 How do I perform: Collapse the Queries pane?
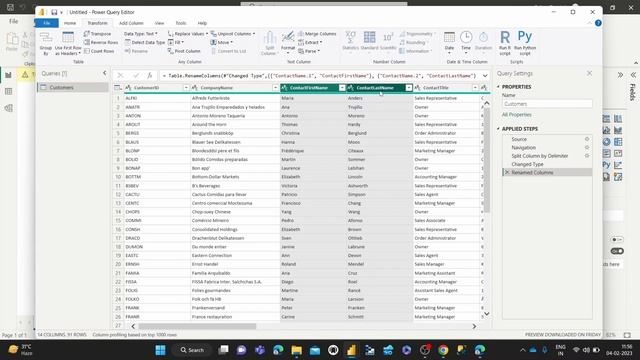pyautogui.click(x=104, y=73)
